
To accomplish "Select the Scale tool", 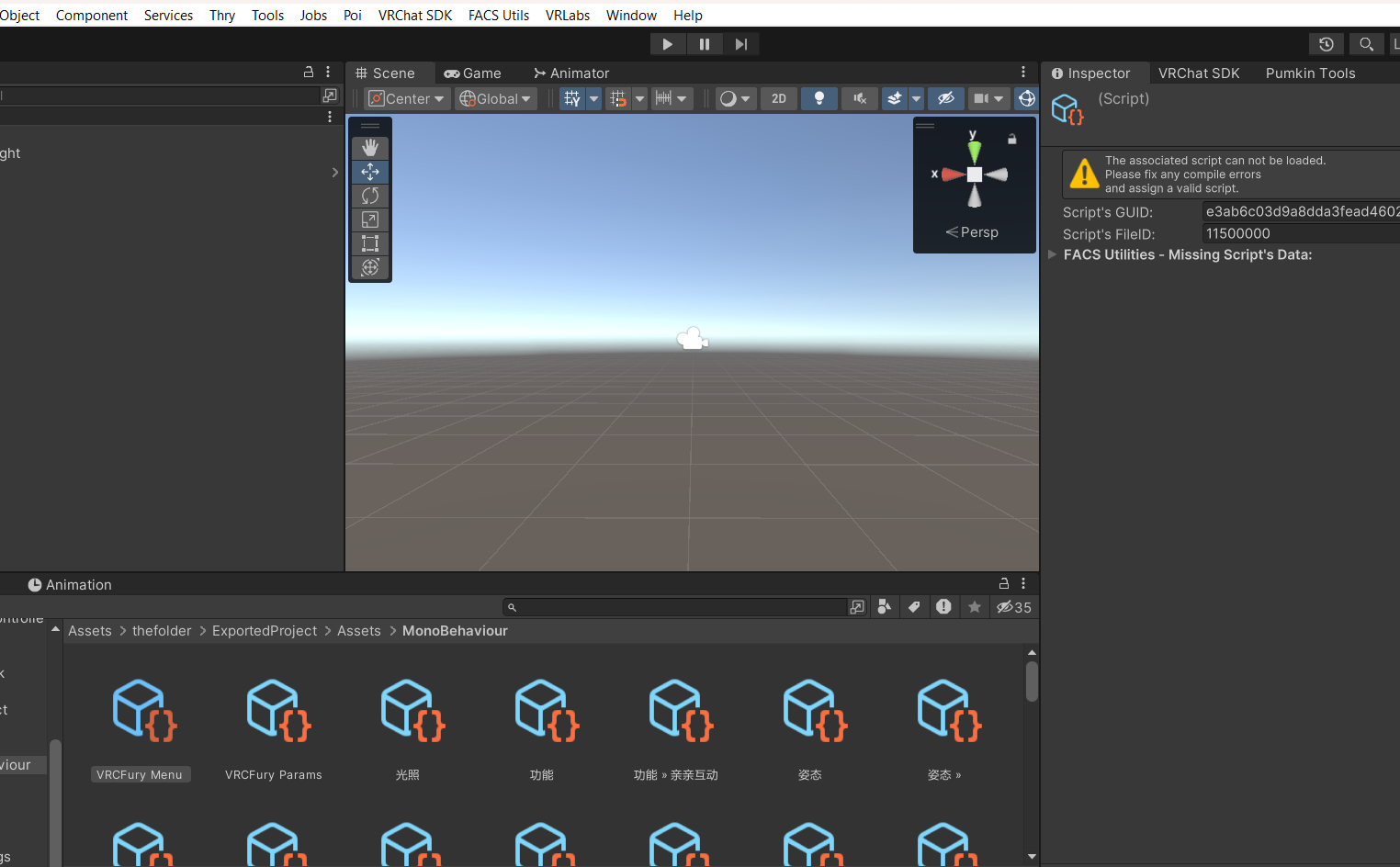I will 370,220.
